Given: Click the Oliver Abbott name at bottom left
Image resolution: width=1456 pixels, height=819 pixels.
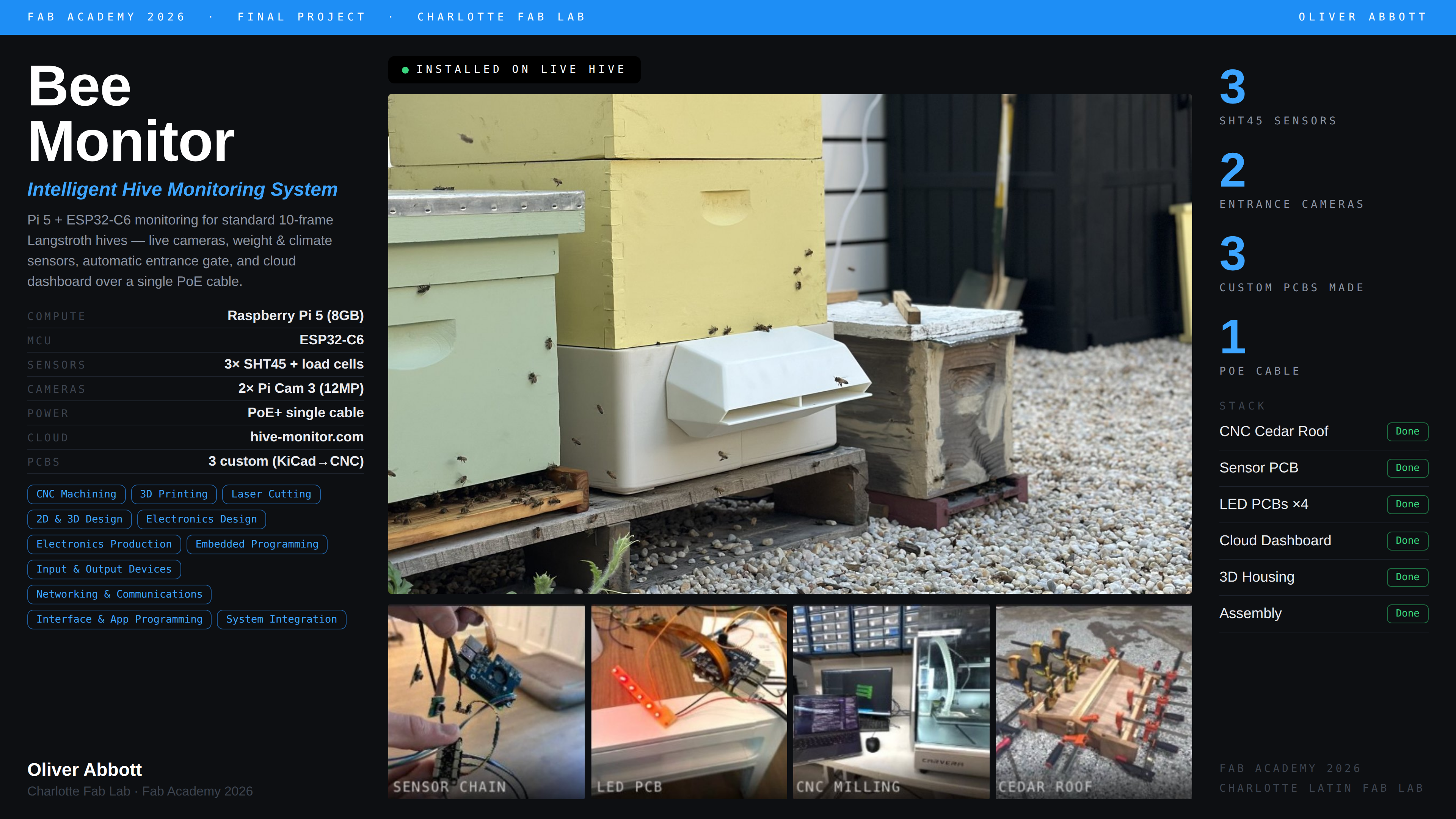Looking at the screenshot, I should click(85, 770).
